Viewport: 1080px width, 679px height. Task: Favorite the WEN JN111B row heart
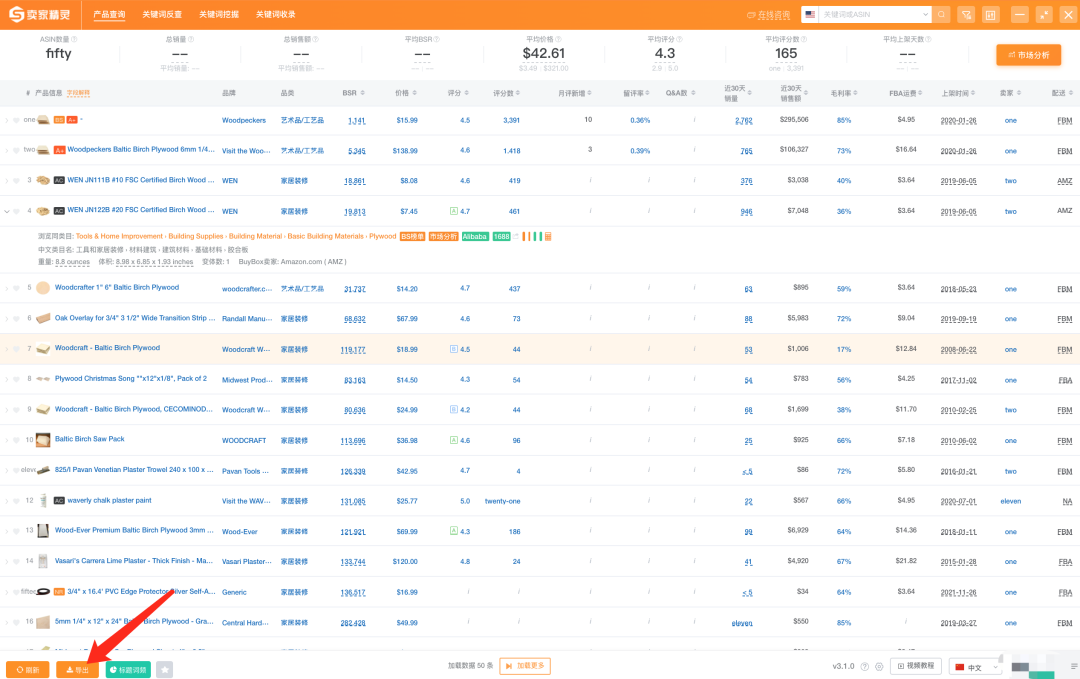(17, 181)
